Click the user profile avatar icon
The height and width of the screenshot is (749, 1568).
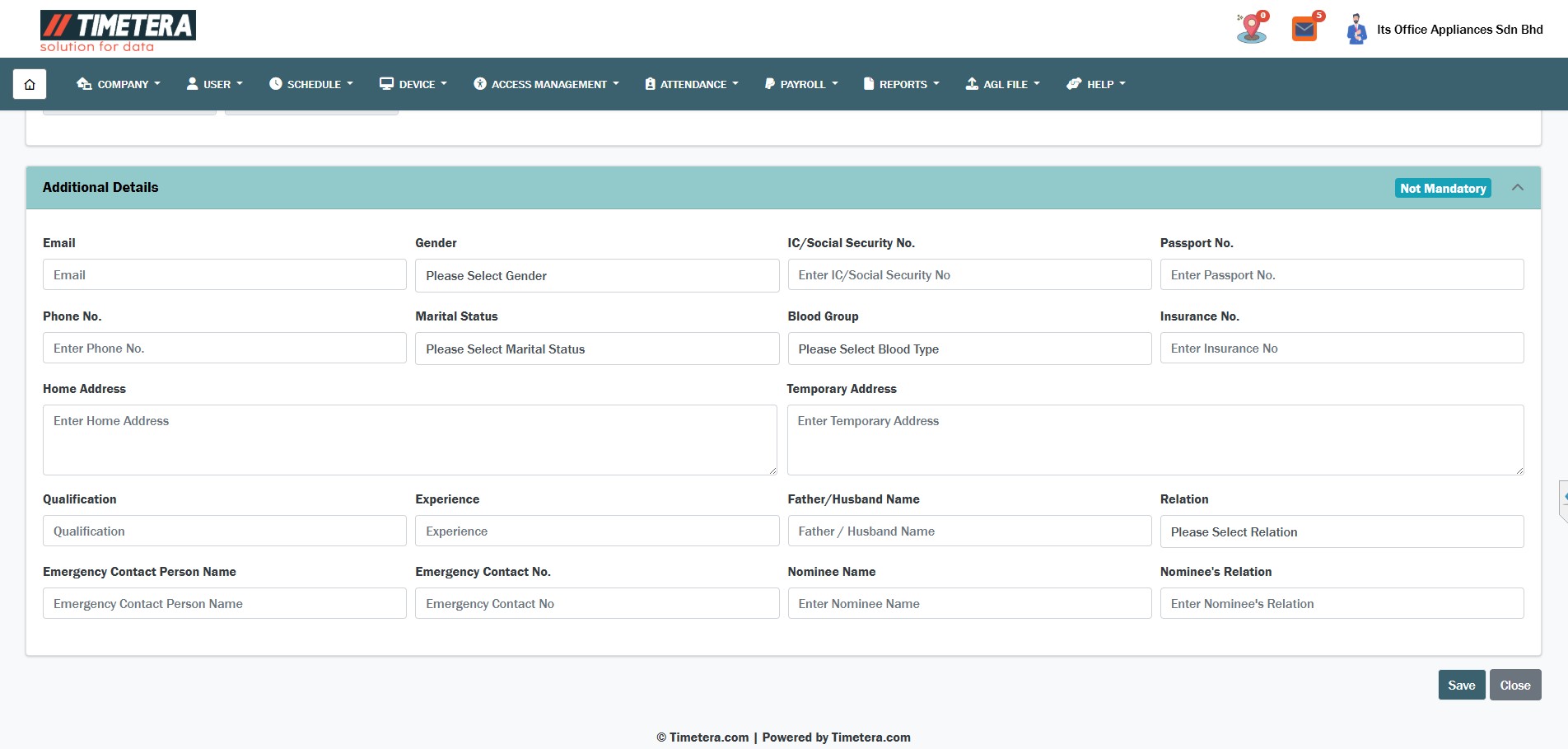point(1356,30)
